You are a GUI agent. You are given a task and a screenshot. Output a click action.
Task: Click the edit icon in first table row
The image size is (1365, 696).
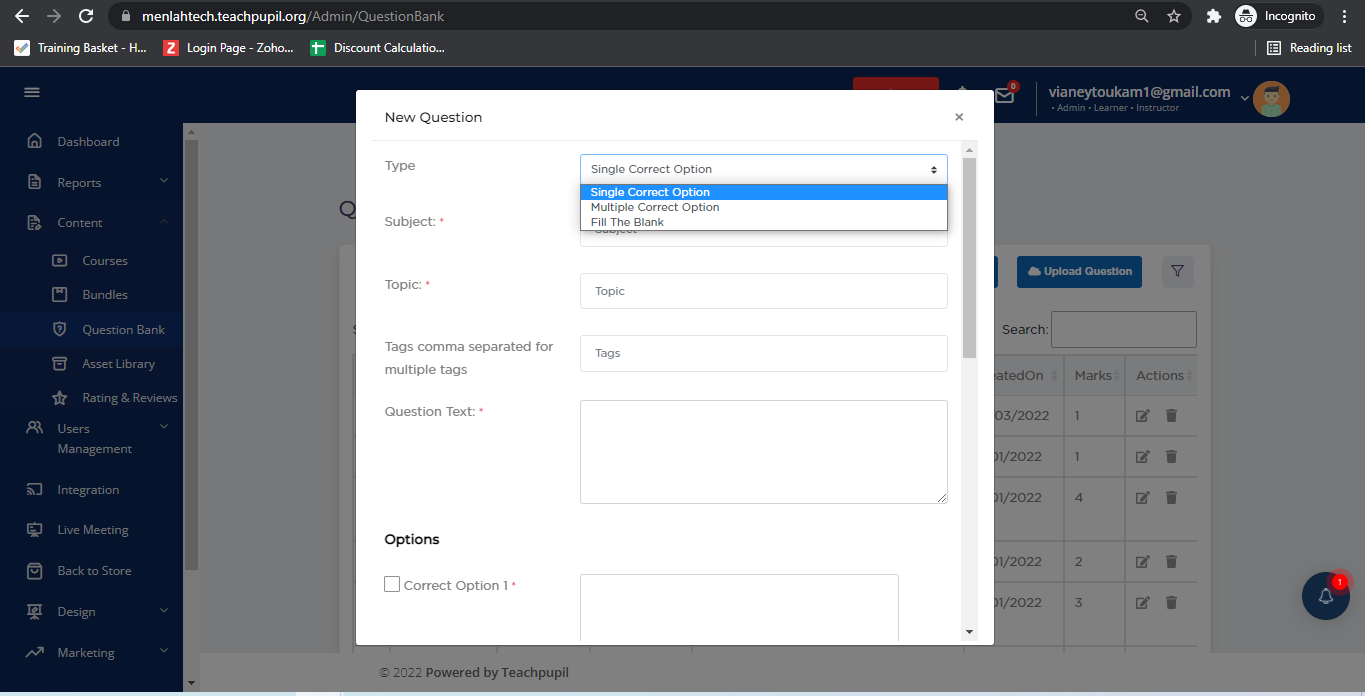pyautogui.click(x=1142, y=416)
